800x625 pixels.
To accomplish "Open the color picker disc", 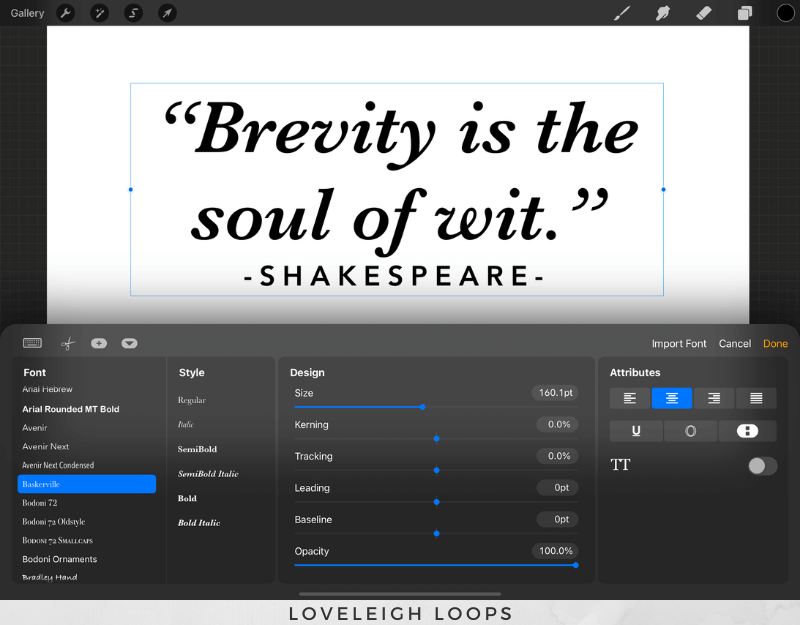I will 787,13.
